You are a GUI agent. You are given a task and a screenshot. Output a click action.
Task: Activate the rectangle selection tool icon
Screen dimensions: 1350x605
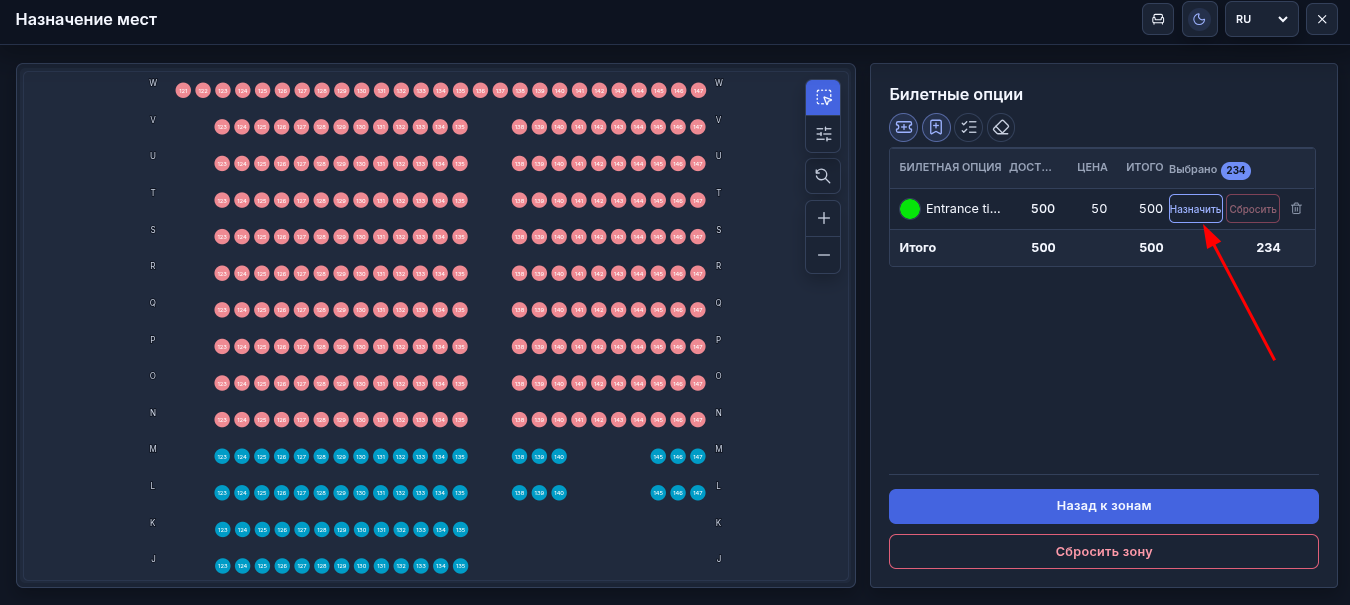point(823,97)
